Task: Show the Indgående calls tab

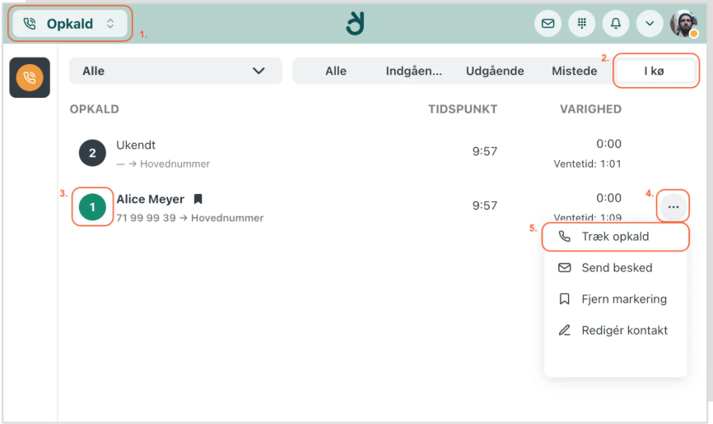Action: point(416,71)
